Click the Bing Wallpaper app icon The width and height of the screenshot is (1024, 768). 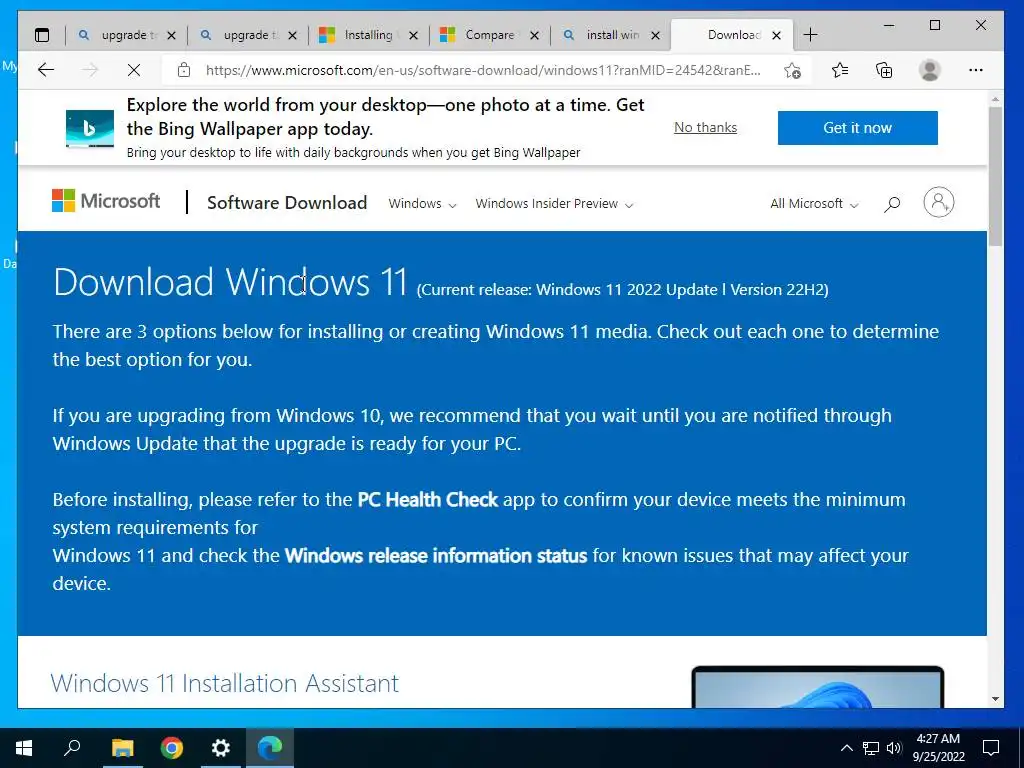tap(89, 128)
